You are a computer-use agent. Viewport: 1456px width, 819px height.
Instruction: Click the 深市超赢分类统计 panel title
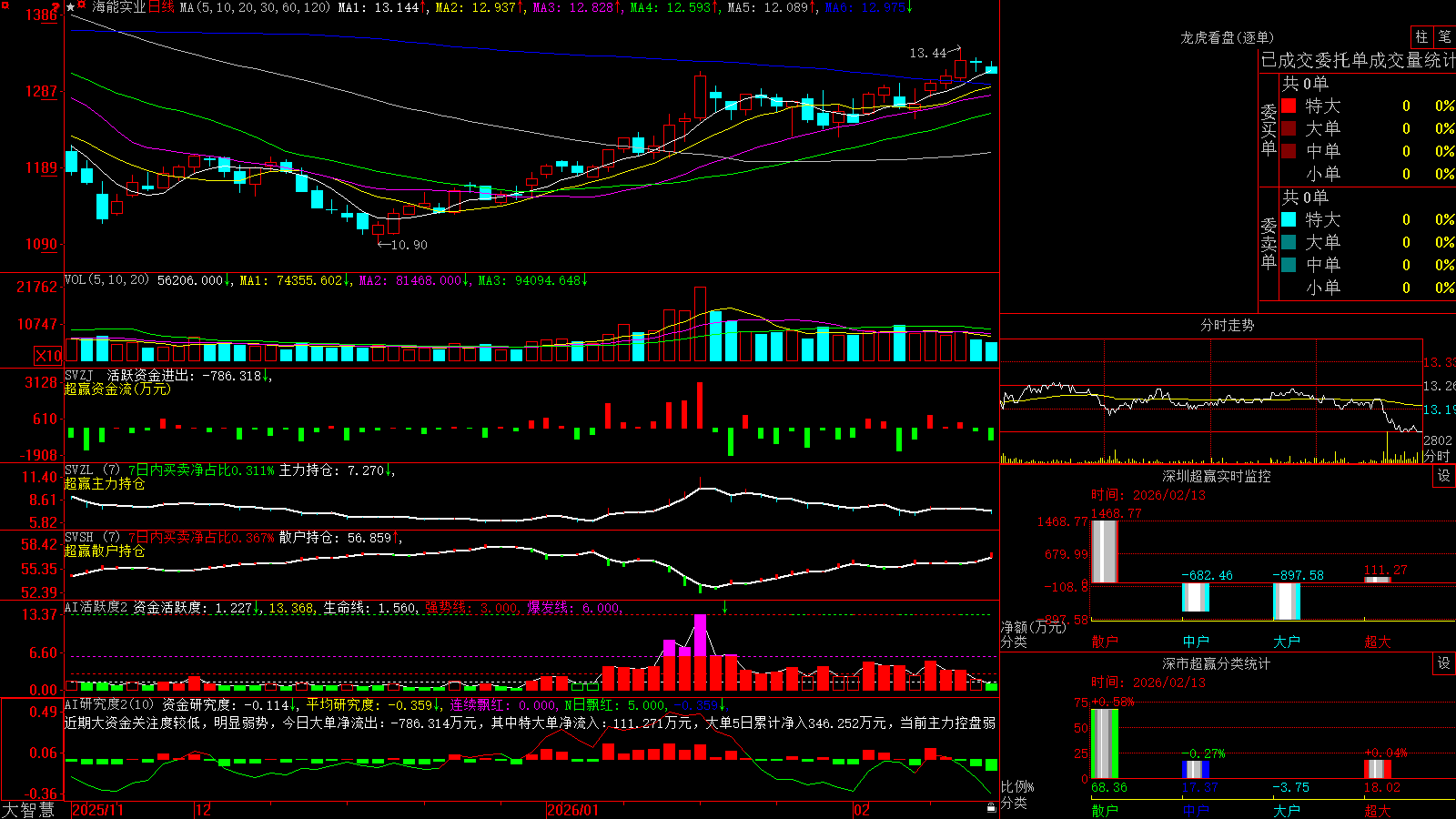[1216, 663]
